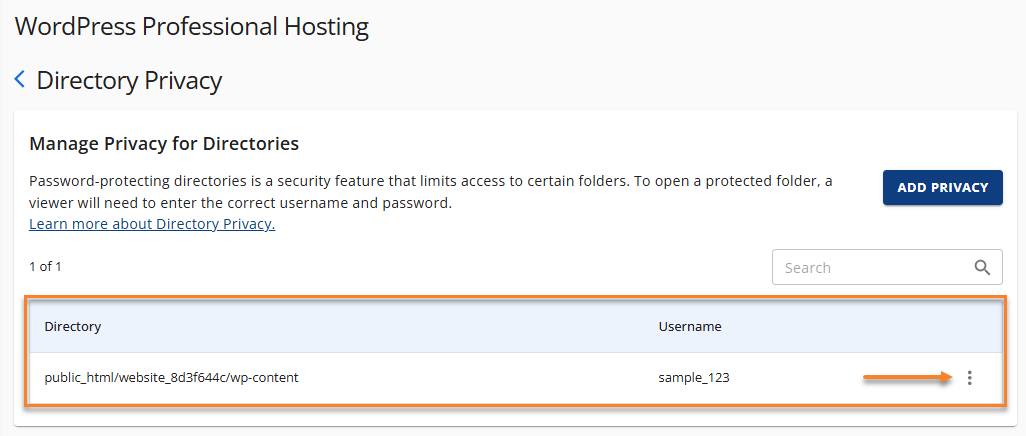Click the 1 of 1 results counter
Image resolution: width=1026 pixels, height=436 pixels.
(45, 267)
